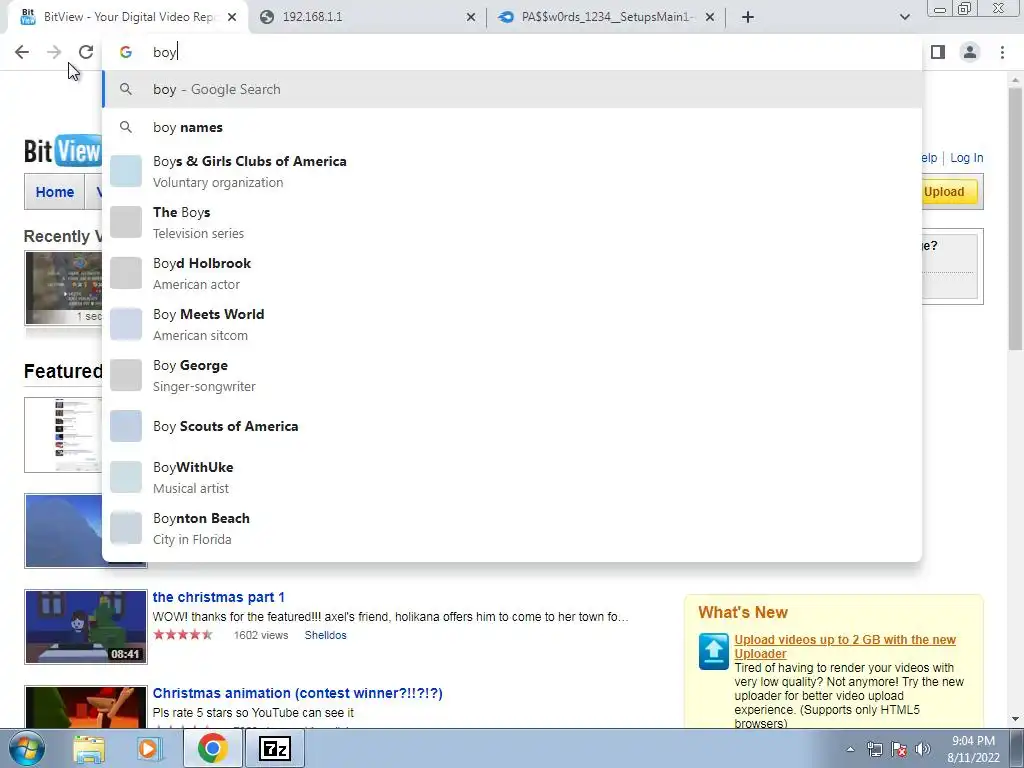Switch to the 192.168.1.1 tab
Screen dimensions: 1024x768
(x=368, y=17)
